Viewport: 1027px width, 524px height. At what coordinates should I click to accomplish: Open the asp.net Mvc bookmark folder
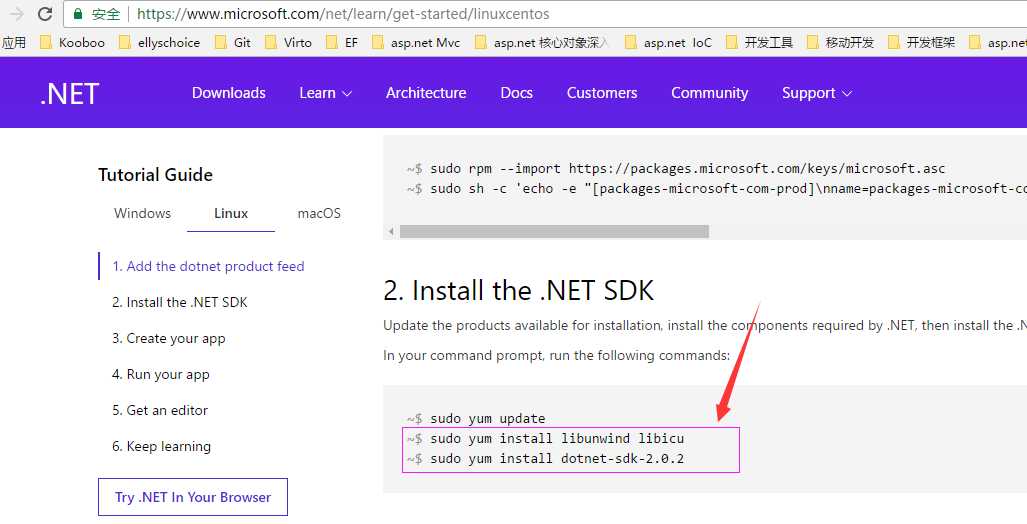click(416, 43)
